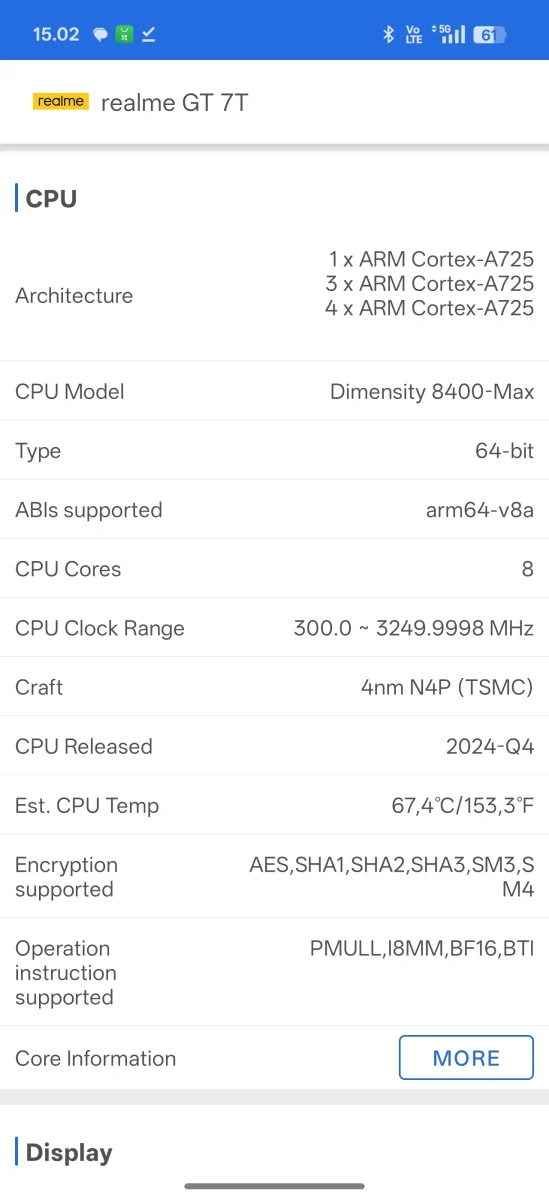Tap the Dimensity 8400-Max CPU model value
This screenshot has height=1200, width=549.
pyautogui.click(x=432, y=392)
